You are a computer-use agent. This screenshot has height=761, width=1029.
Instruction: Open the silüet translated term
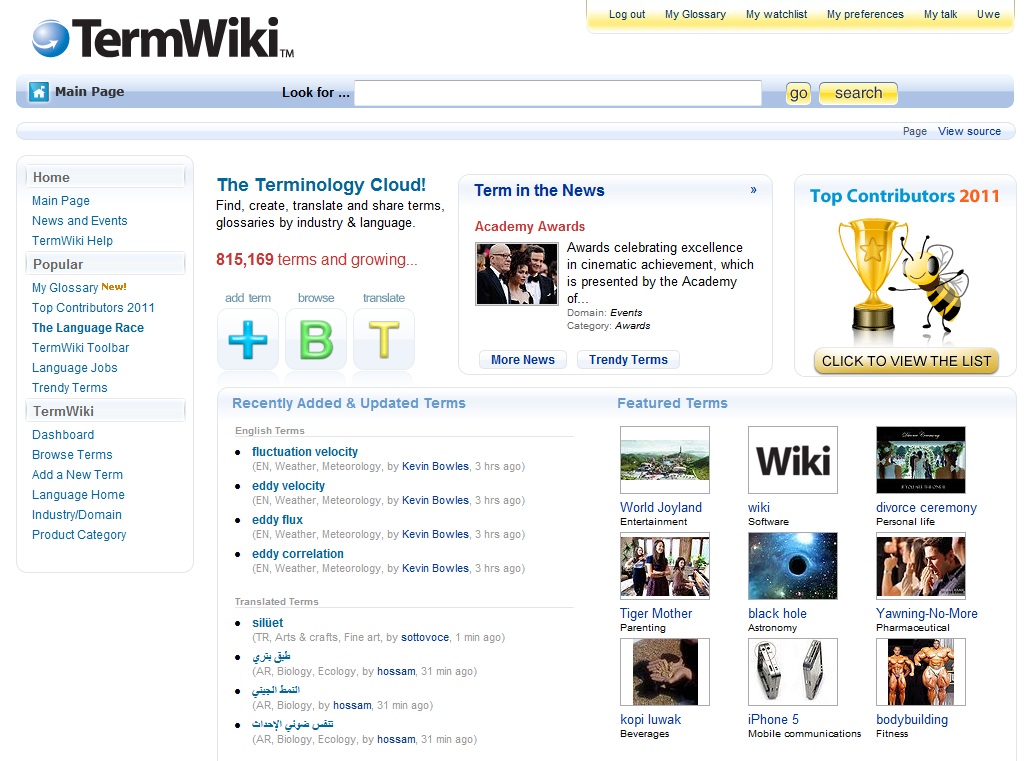click(x=268, y=623)
